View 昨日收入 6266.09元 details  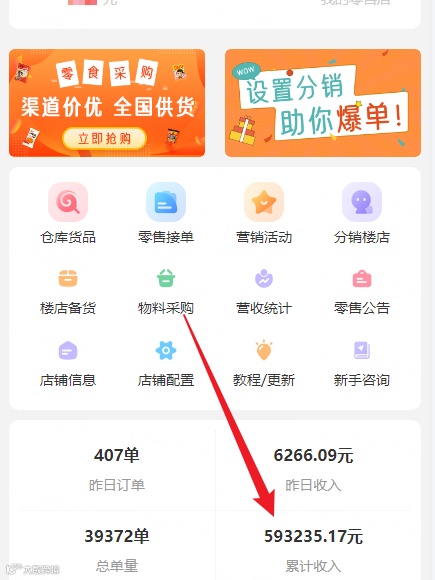click(x=313, y=469)
